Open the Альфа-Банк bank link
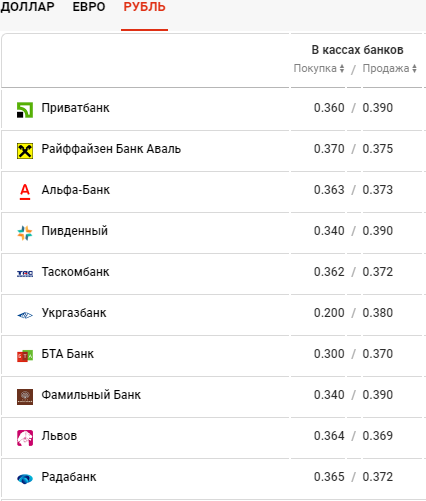Viewport: 426px width, 501px height. click(76, 190)
